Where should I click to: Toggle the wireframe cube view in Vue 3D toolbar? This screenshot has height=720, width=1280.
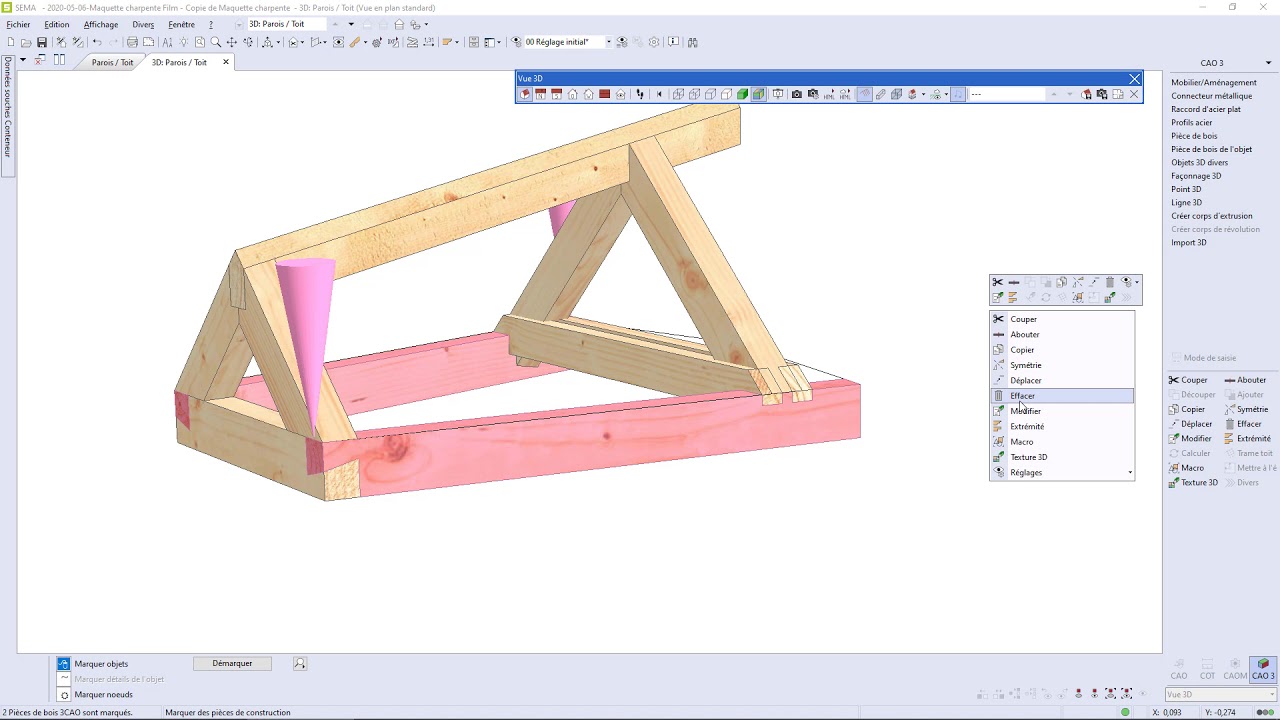(678, 94)
